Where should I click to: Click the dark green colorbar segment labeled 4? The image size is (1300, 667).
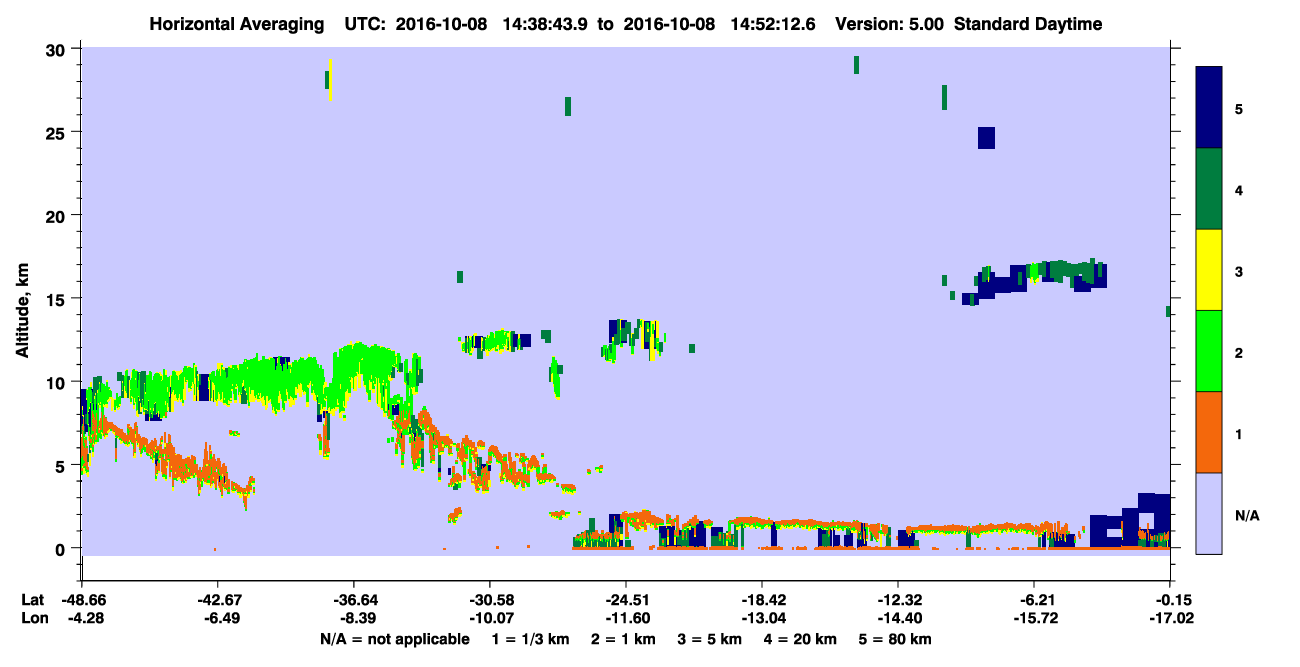point(1209,189)
